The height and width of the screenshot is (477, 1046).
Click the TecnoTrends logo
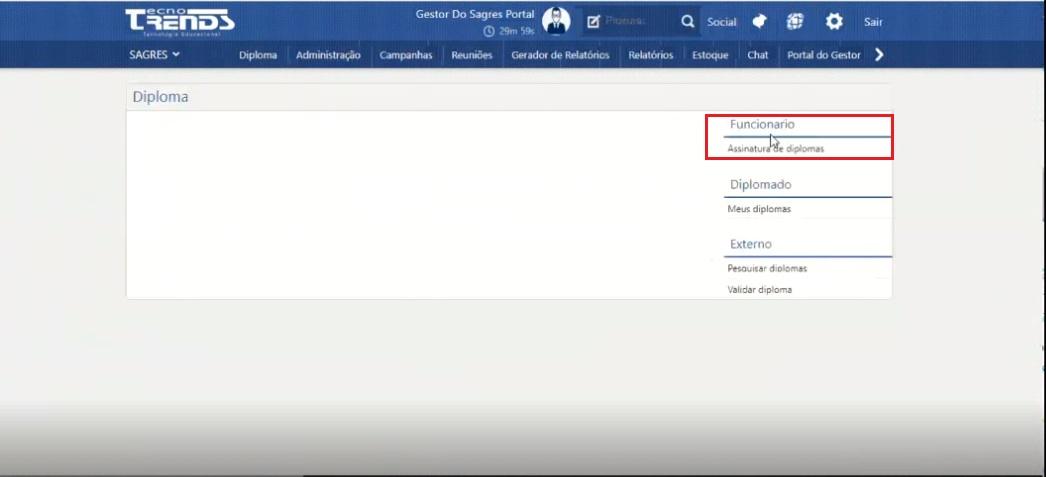[180, 21]
